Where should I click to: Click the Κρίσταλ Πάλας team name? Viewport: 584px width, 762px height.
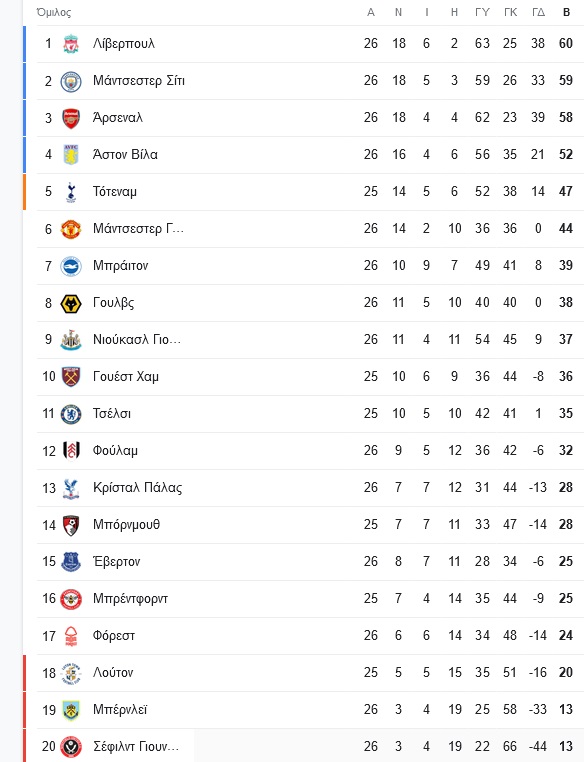[x=137, y=488]
